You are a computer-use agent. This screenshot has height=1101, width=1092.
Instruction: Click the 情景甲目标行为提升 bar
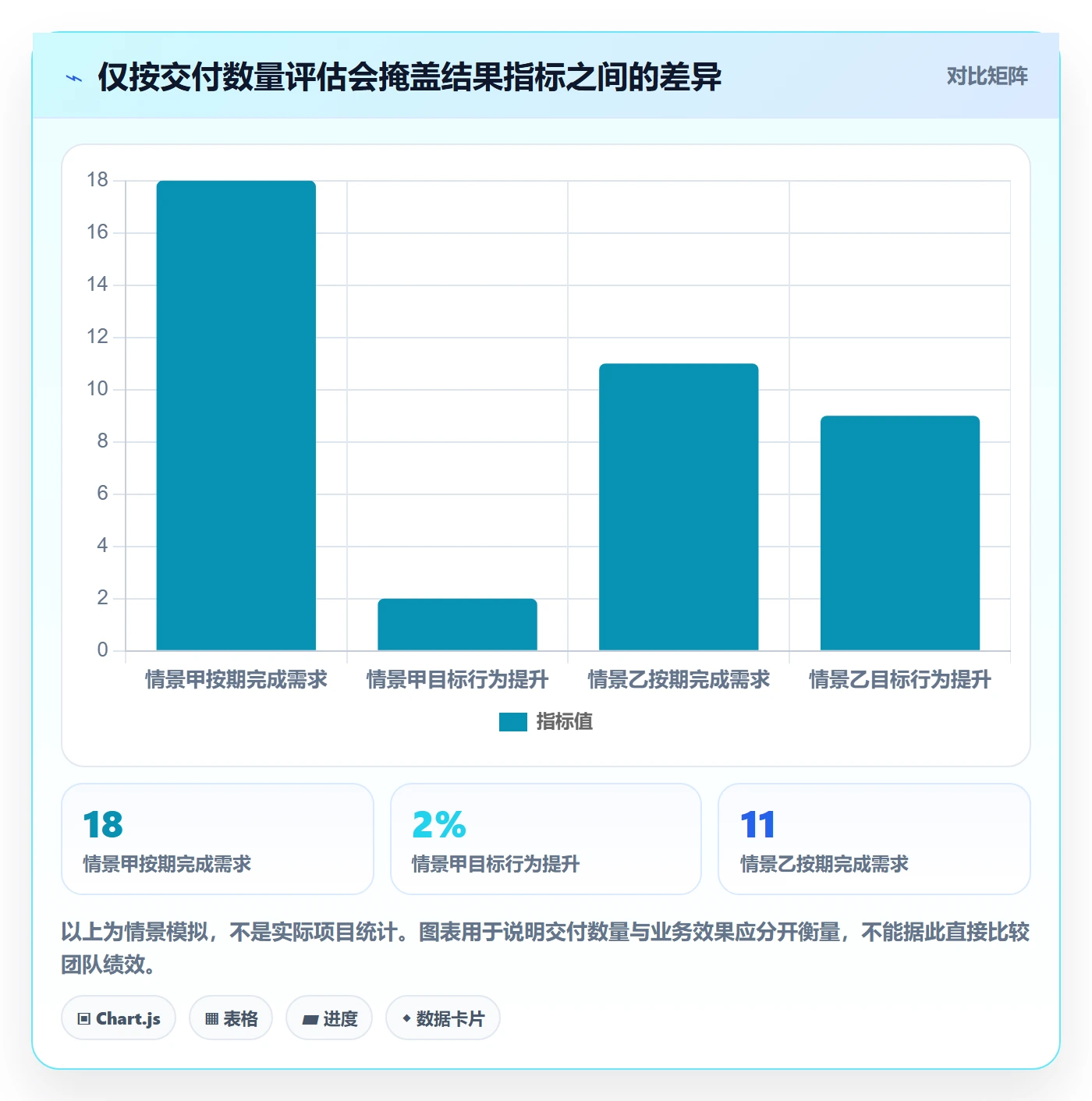[458, 625]
